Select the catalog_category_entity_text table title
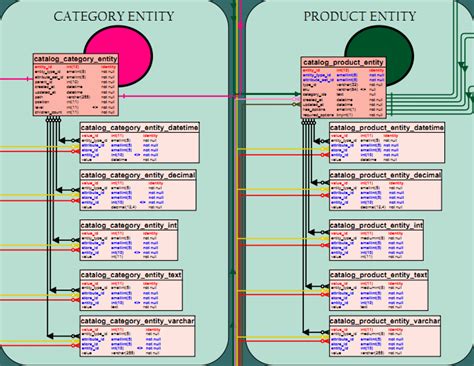 point(131,275)
